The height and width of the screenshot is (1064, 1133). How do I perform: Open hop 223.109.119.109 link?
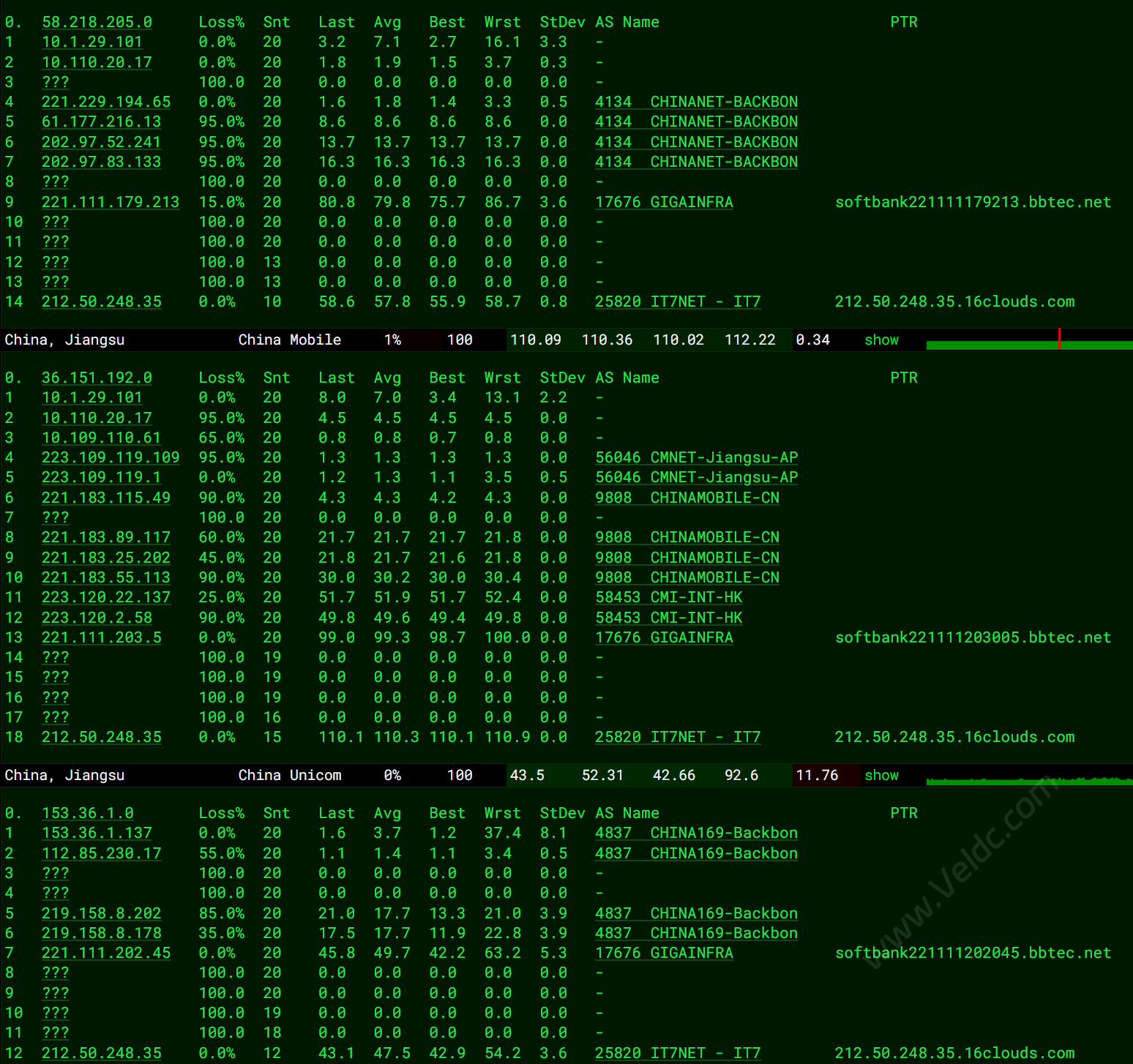[111, 458]
